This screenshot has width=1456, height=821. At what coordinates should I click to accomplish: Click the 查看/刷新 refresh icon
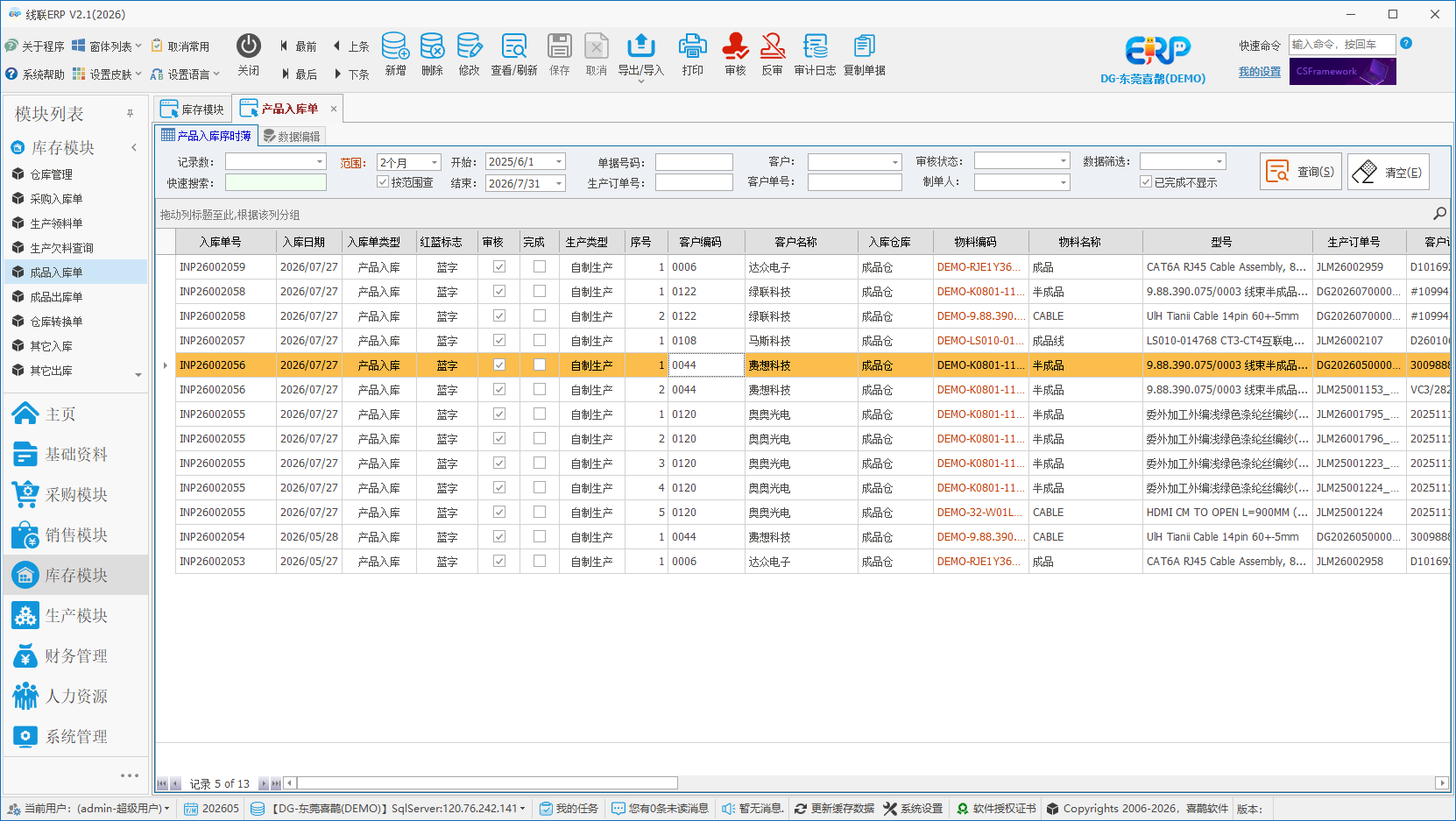513,46
